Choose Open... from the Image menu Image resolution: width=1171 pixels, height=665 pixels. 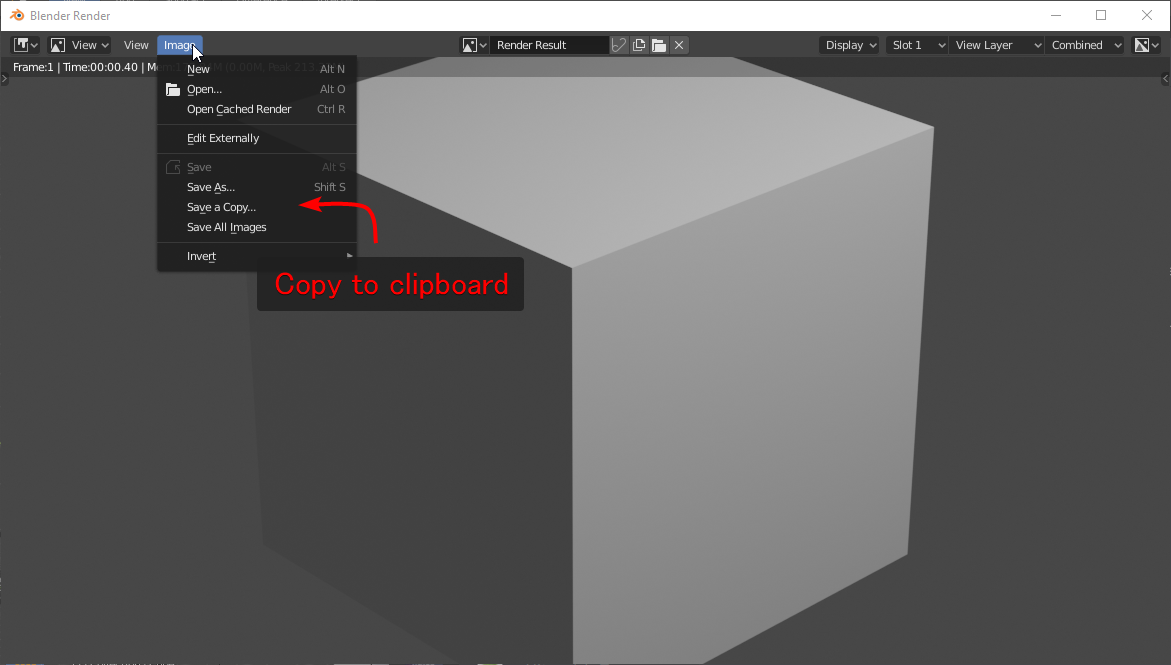point(256,89)
